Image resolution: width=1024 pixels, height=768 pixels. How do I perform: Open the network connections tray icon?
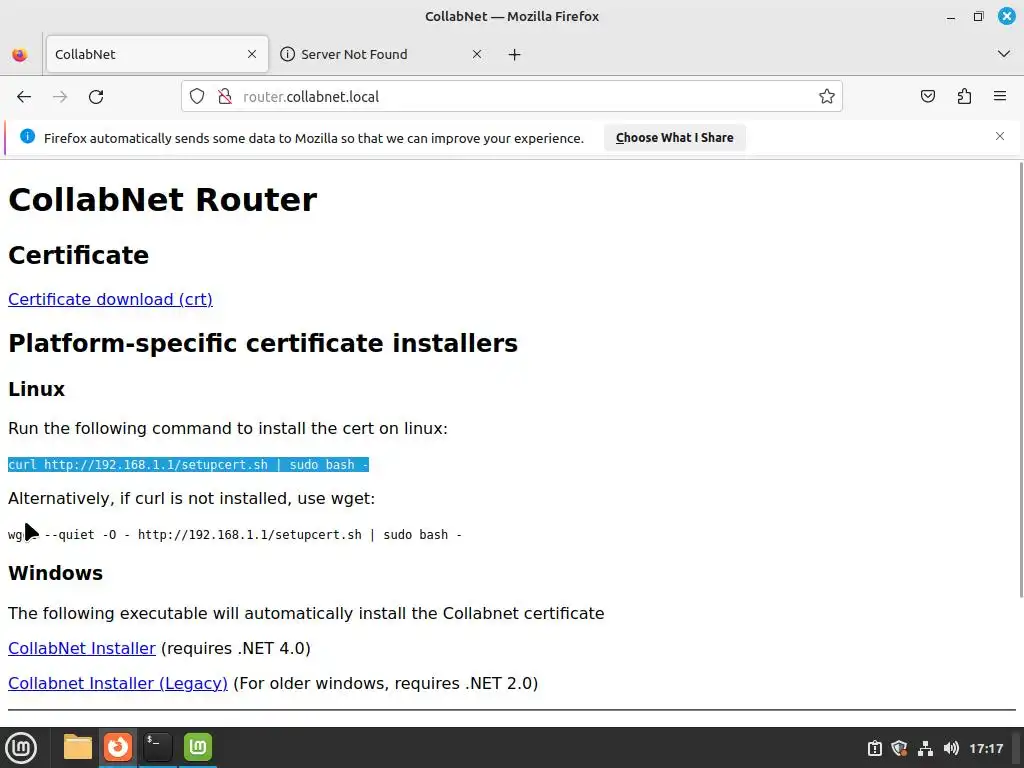(x=925, y=748)
